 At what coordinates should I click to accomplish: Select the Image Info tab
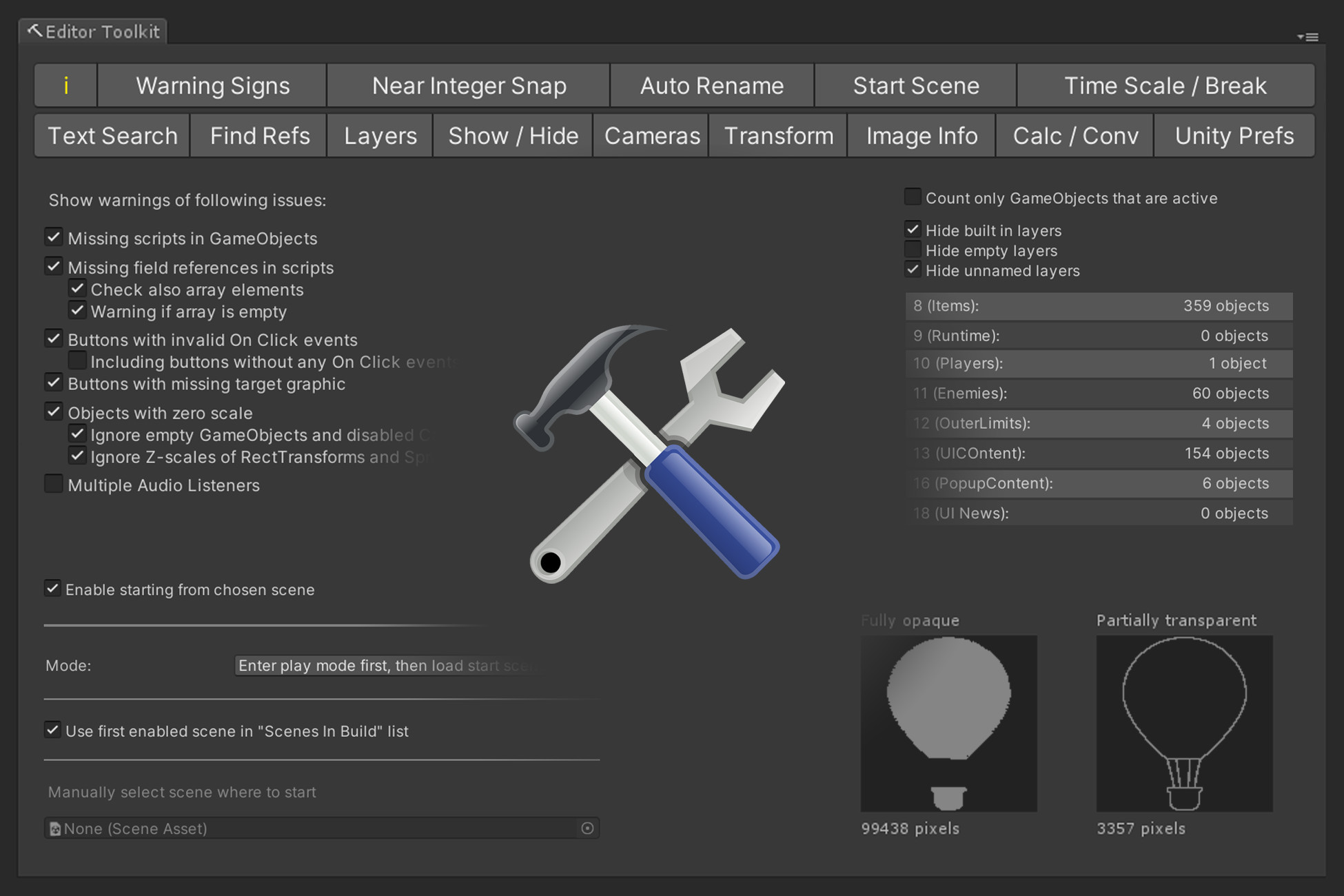922,136
